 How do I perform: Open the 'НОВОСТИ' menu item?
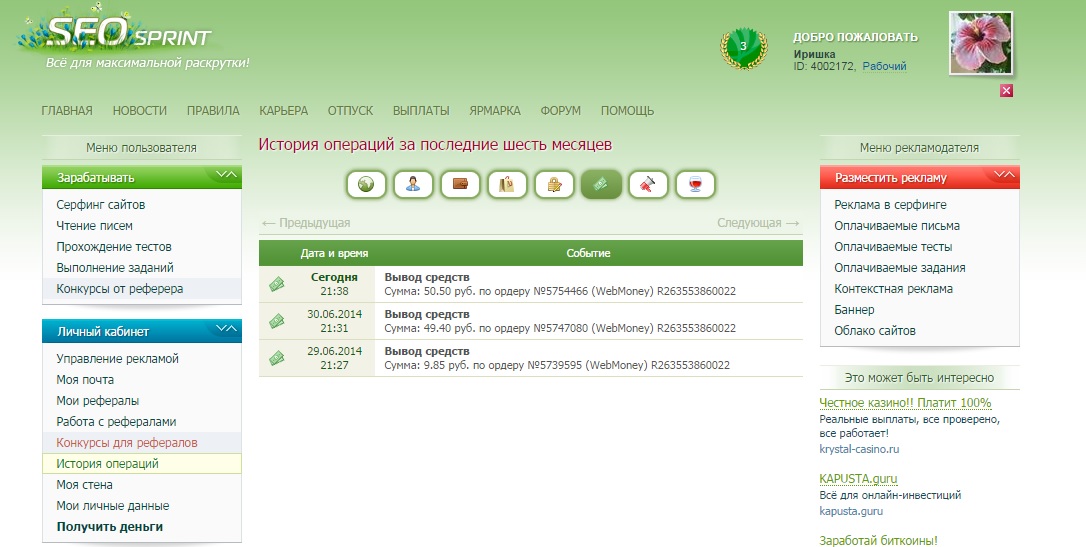point(140,111)
